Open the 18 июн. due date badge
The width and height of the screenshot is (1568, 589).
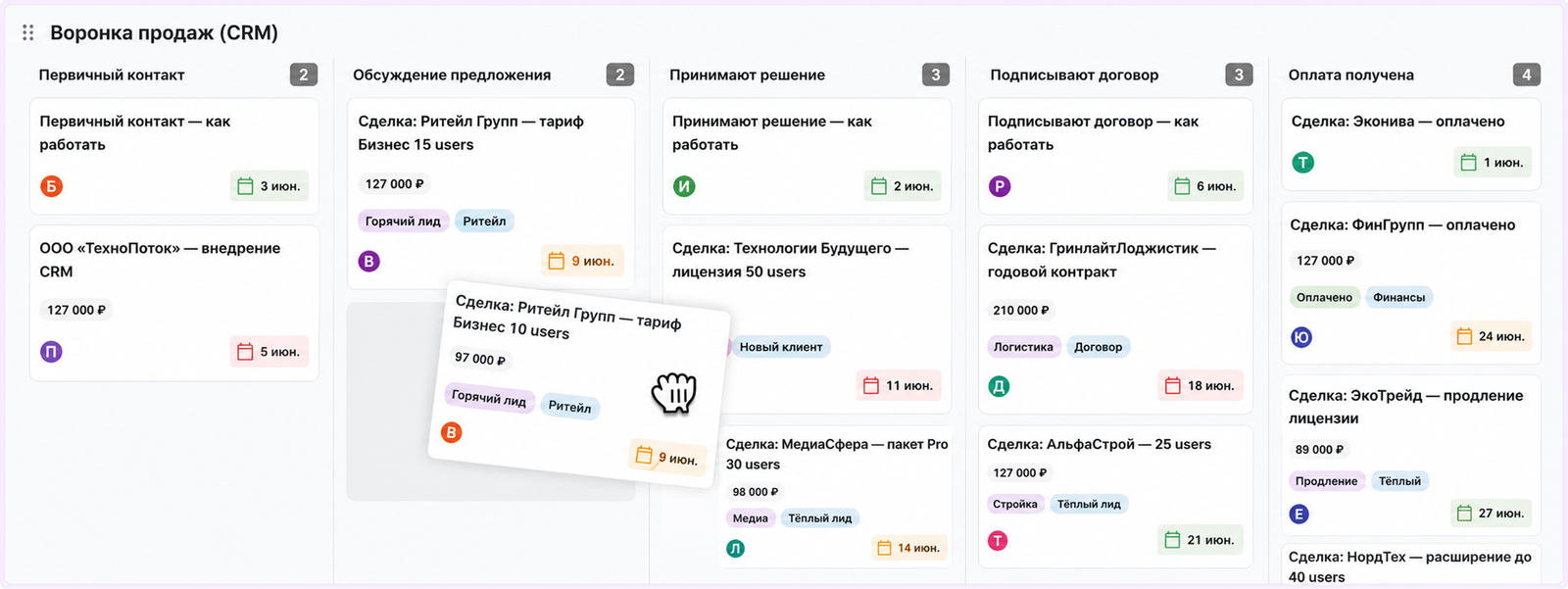1200,386
